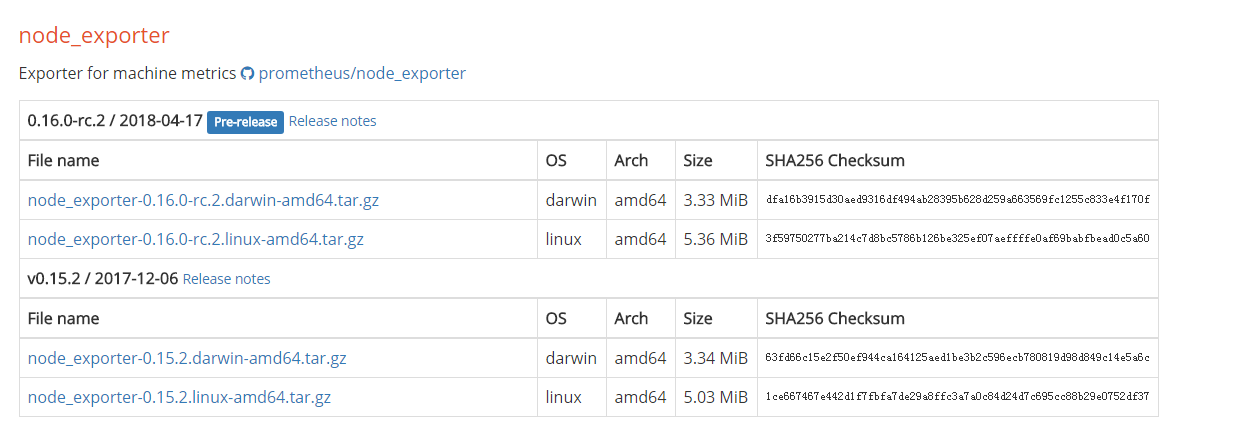Click the 3.33 MiB size cell

(x=715, y=200)
